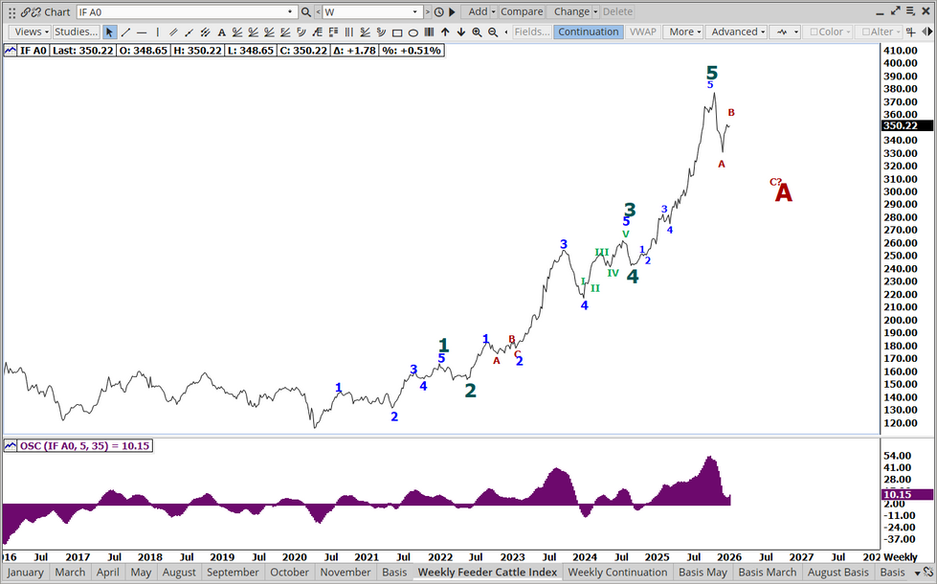The image size is (937, 584).
Task: Switch to the March tab
Action: [x=70, y=573]
